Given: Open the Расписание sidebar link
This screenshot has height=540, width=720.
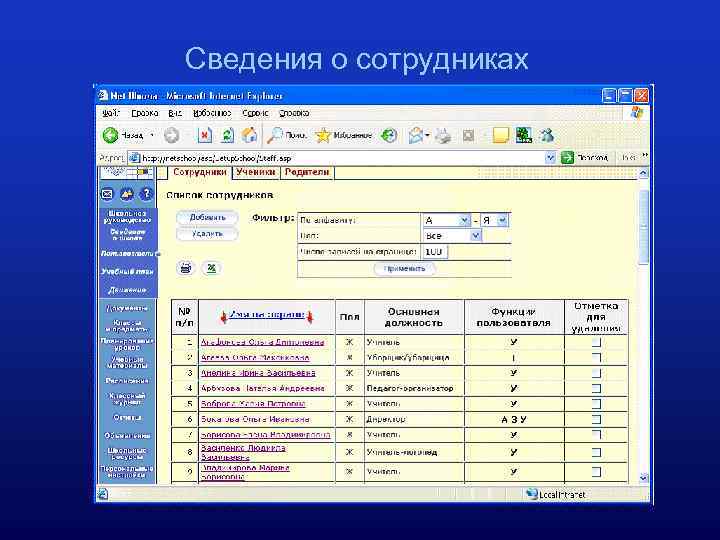Looking at the screenshot, I should click(x=127, y=381).
